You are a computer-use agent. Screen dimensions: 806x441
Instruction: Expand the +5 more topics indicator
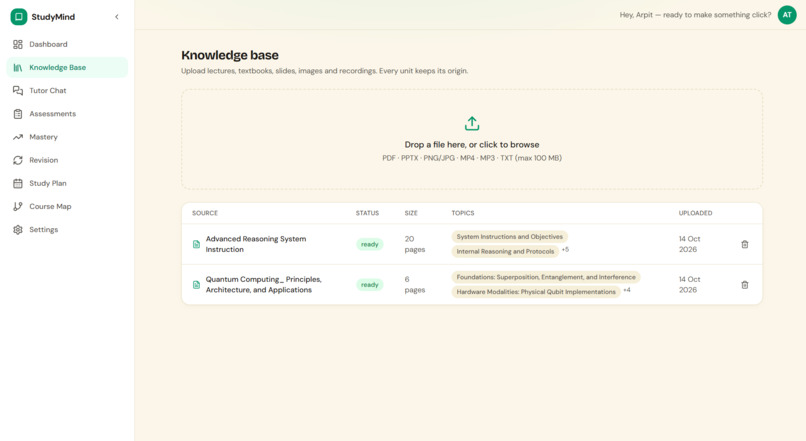click(x=565, y=249)
